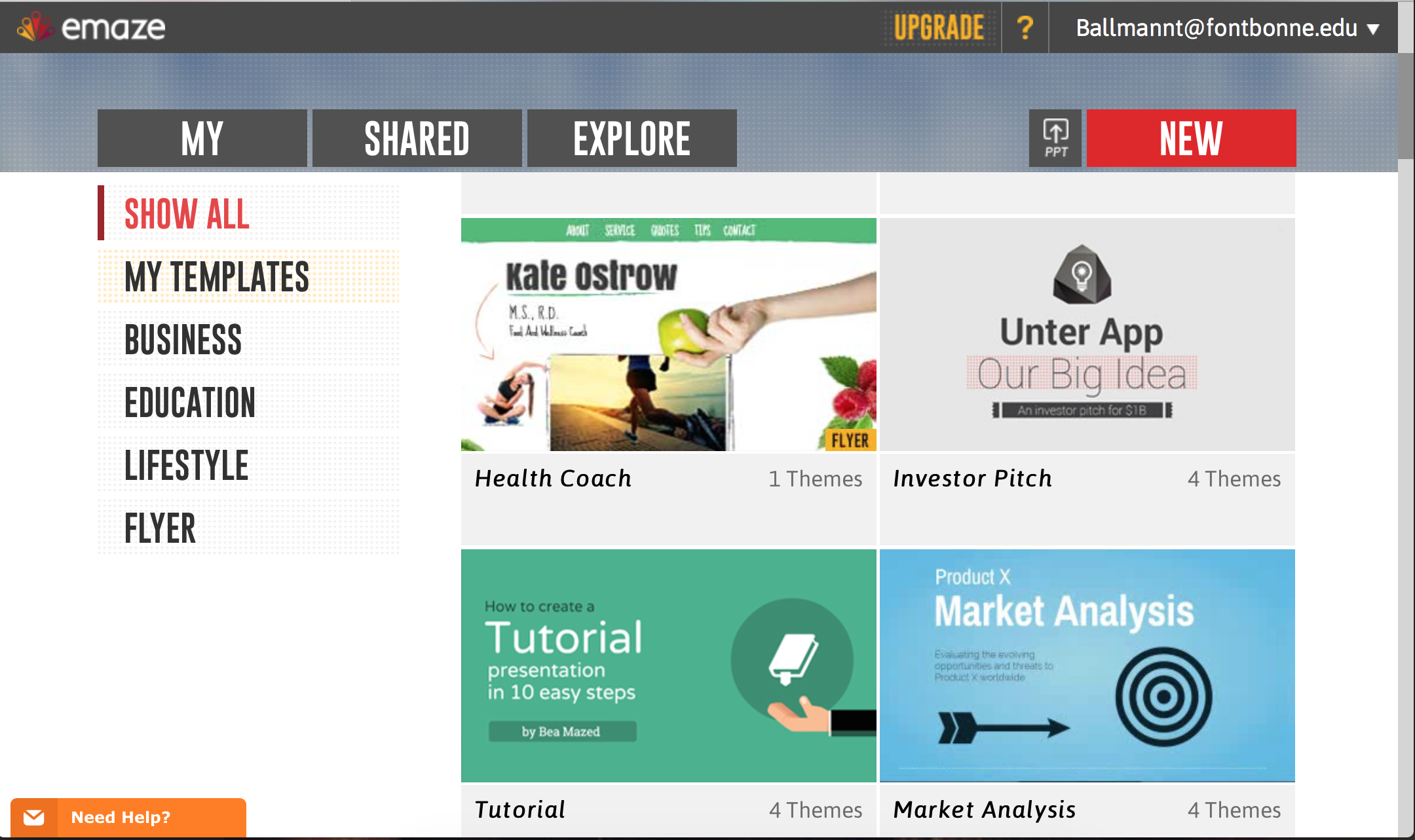Click the Need Help? button
Image resolution: width=1415 pixels, height=840 pixels.
(x=128, y=817)
